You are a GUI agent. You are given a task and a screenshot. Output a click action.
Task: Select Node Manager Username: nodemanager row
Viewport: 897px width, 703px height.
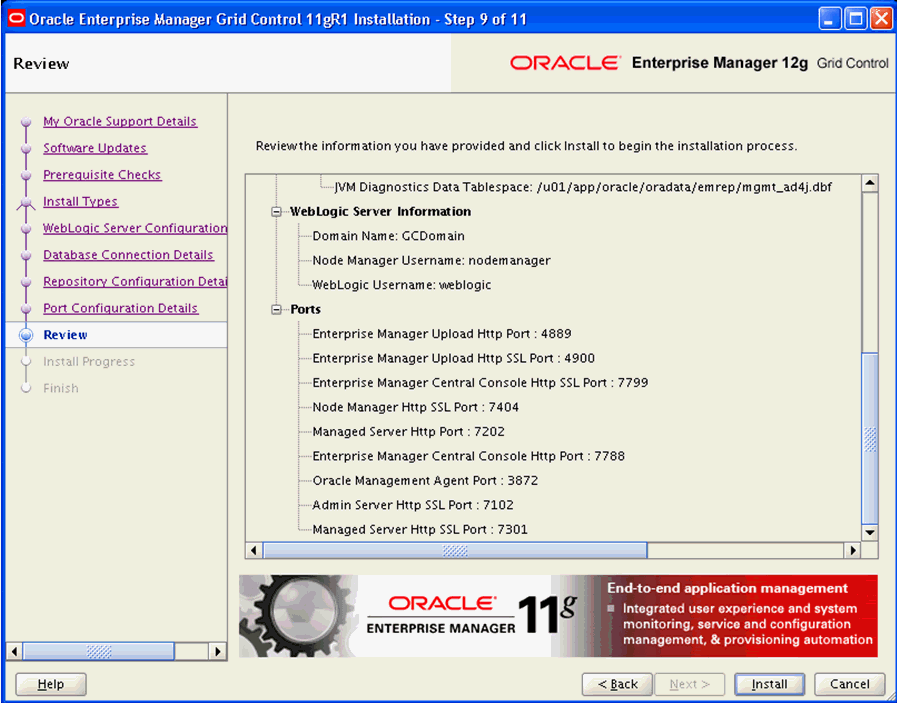(x=431, y=261)
